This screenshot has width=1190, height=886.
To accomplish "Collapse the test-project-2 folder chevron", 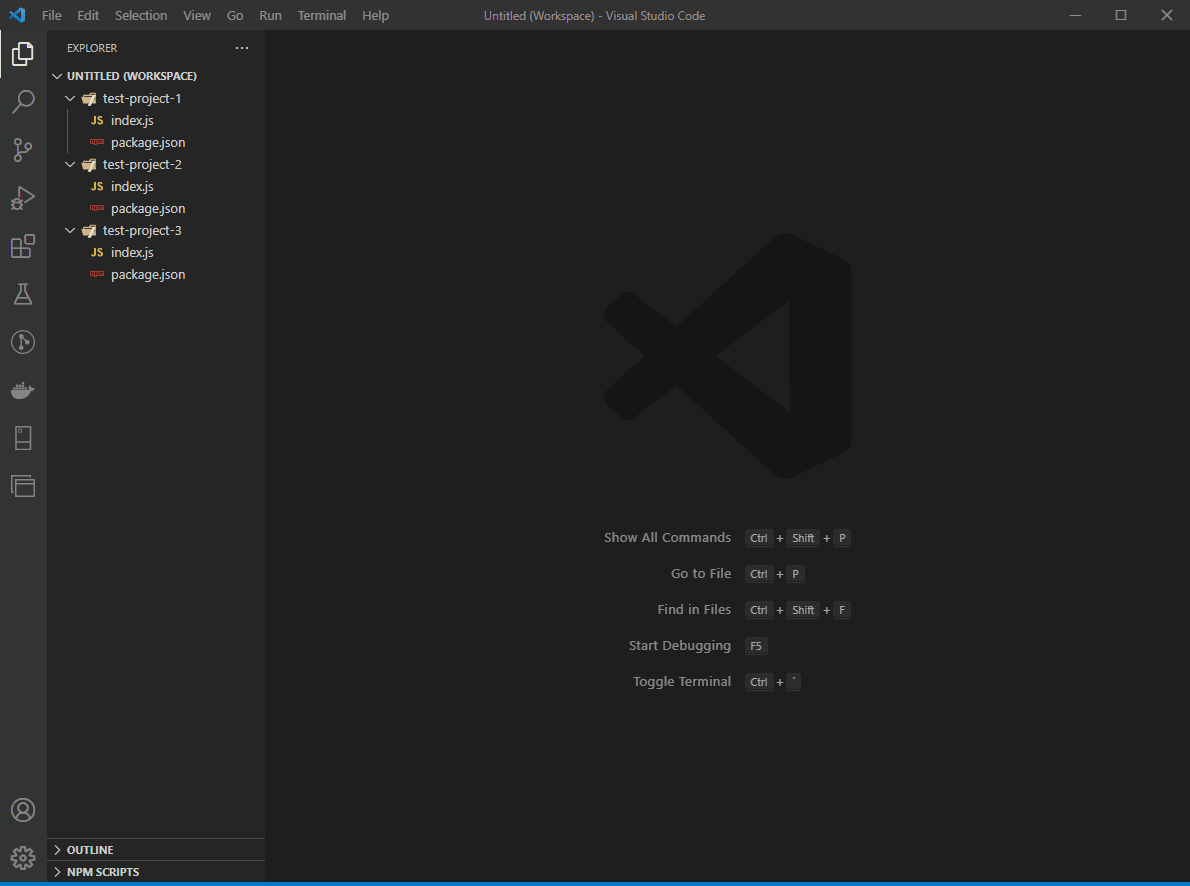I will [70, 165].
